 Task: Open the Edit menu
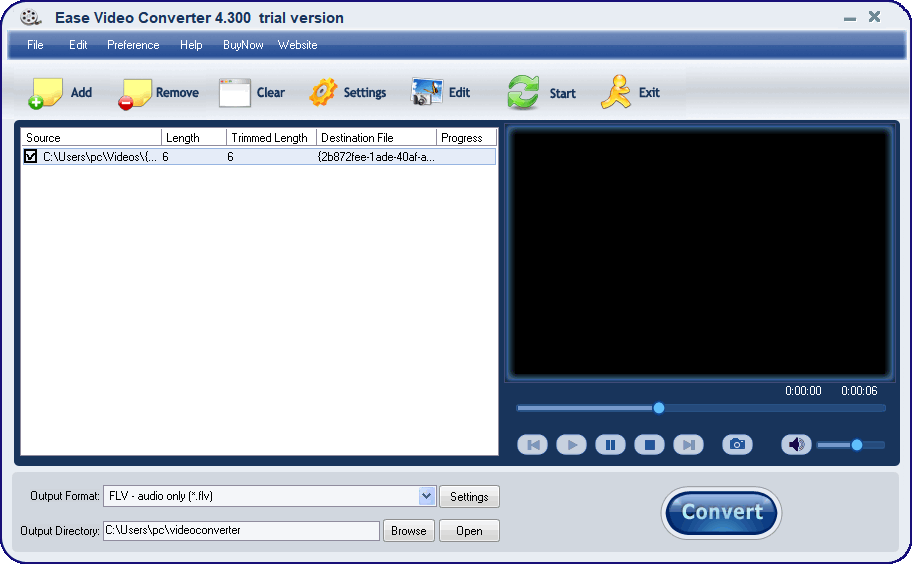(78, 45)
